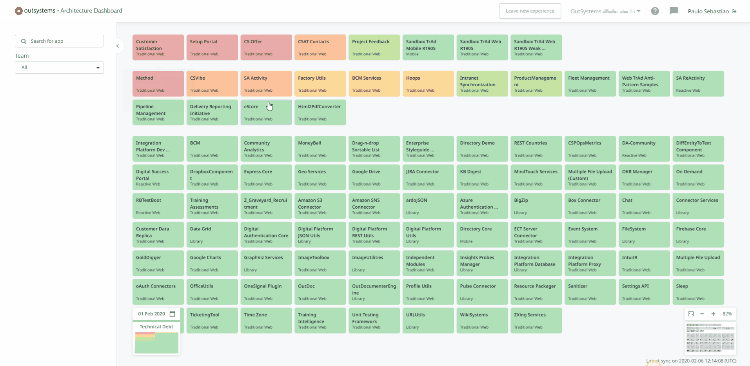Open the Connector Services tile

(698, 206)
